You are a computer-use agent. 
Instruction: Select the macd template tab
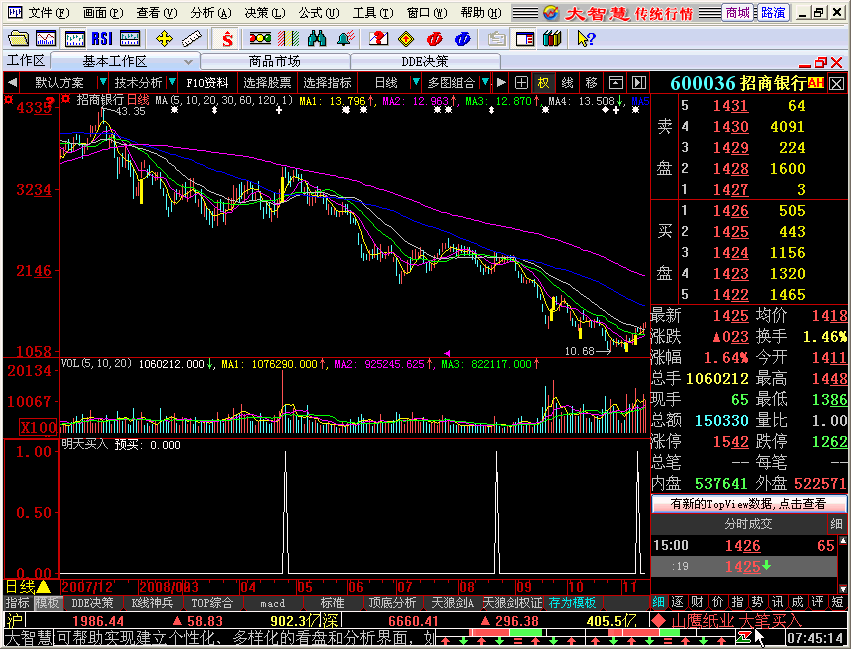pyautogui.click(x=272, y=602)
